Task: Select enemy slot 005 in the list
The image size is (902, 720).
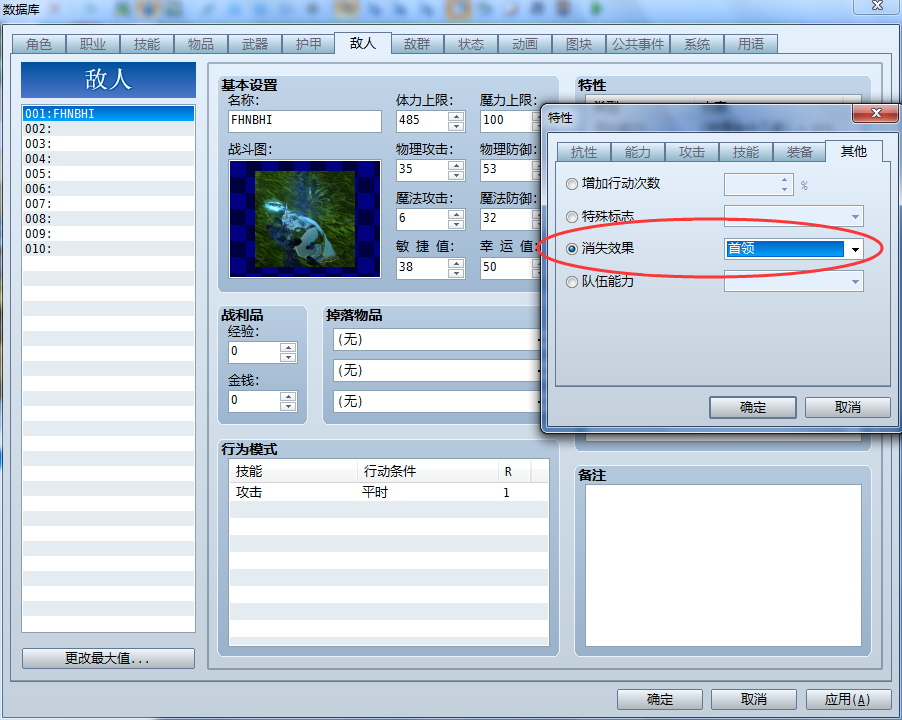Action: click(108, 174)
